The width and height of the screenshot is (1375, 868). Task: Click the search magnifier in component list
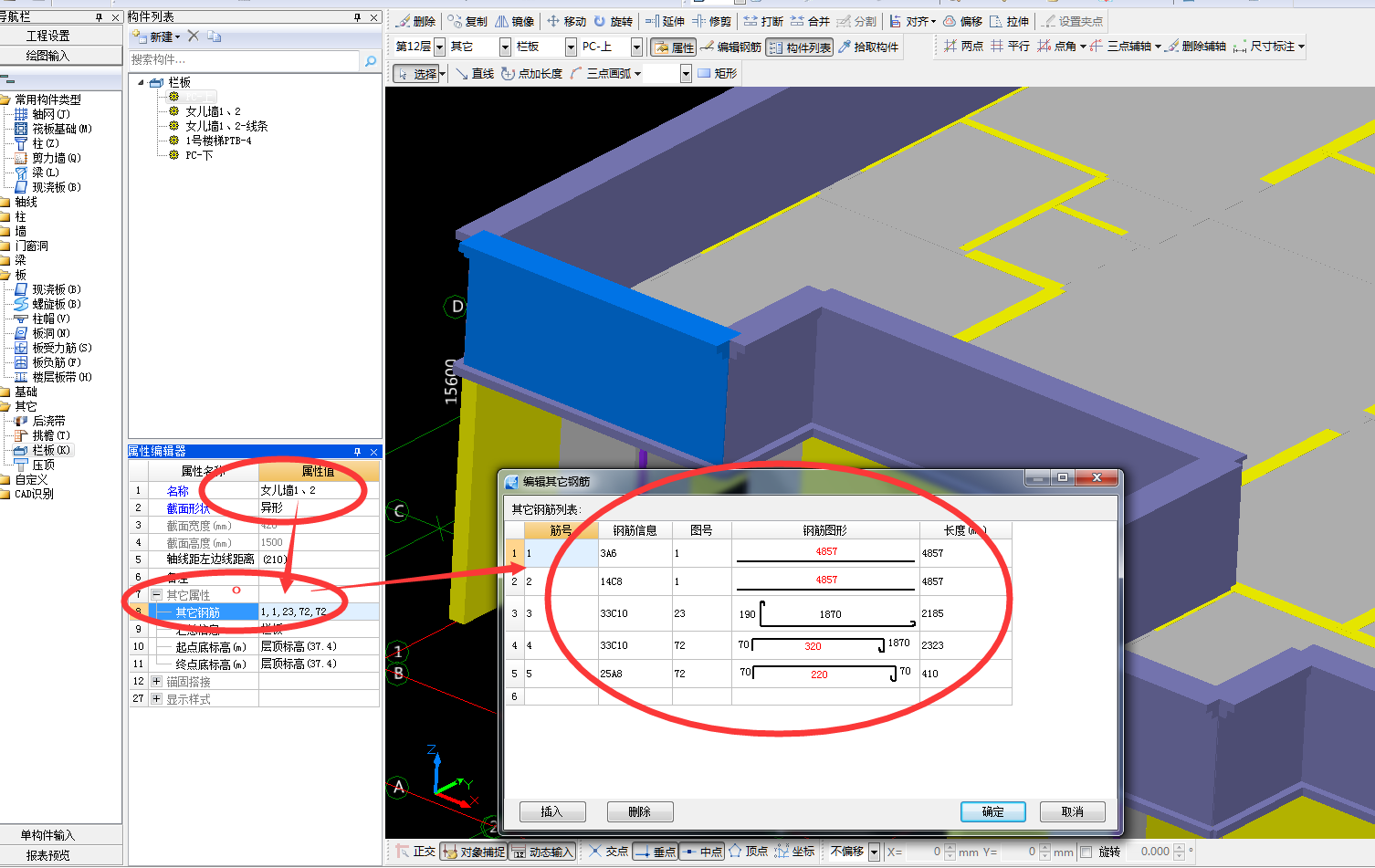[371, 60]
